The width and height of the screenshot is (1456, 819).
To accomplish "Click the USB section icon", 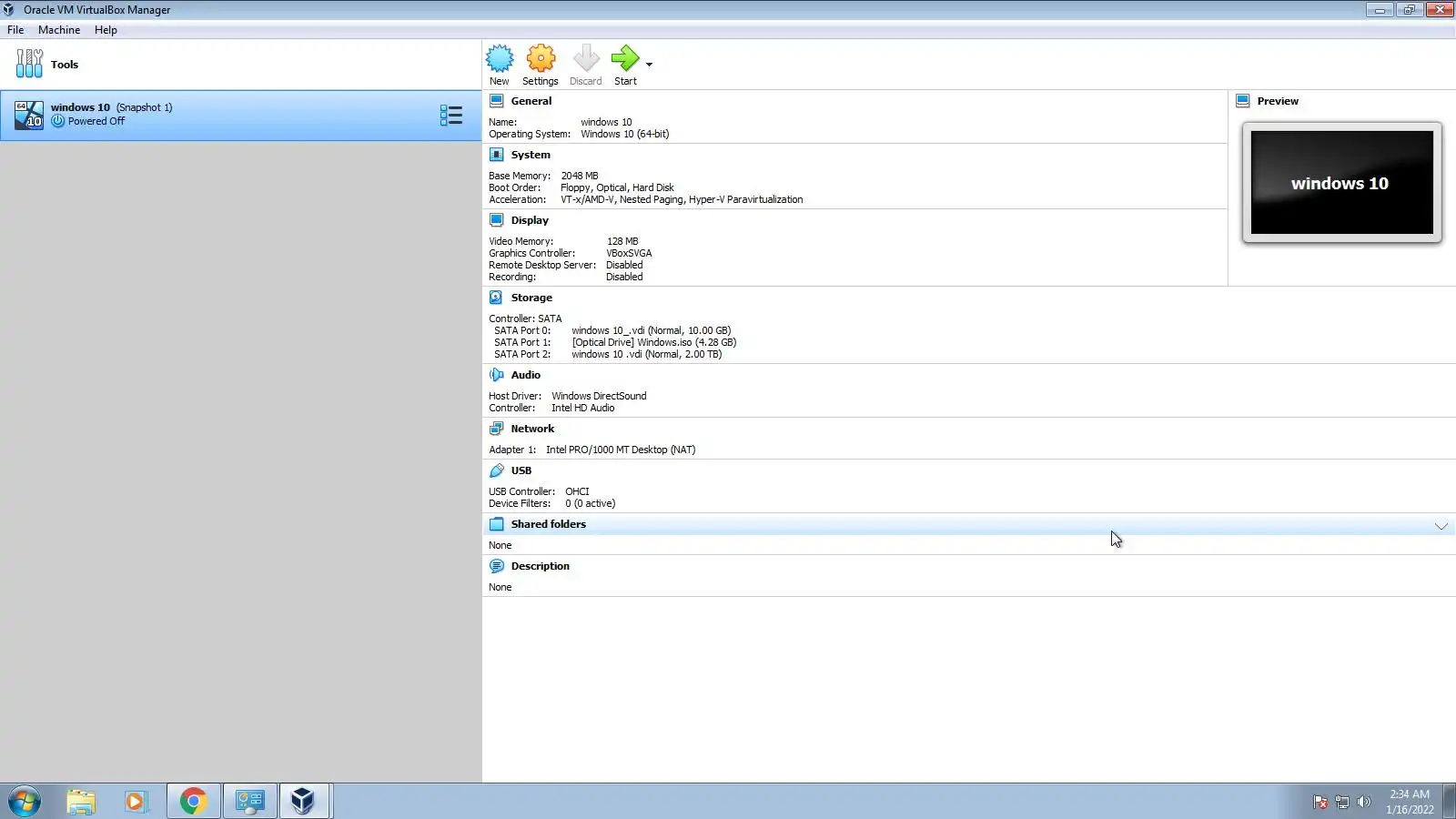I will 497,470.
